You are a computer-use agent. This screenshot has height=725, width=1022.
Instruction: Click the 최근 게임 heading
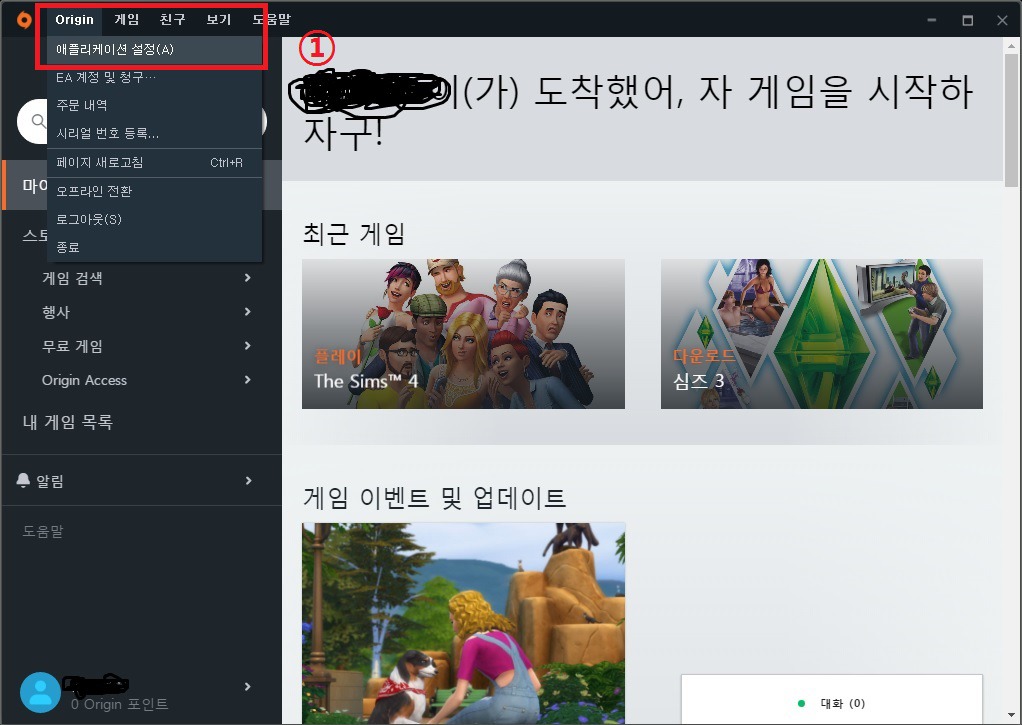coord(355,233)
